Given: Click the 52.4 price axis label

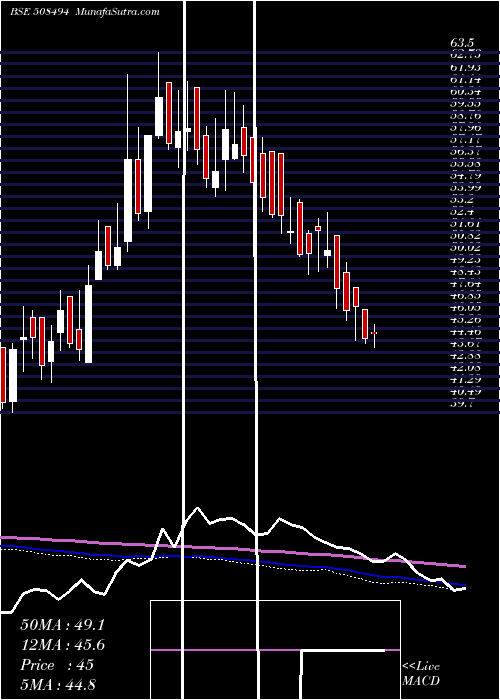Looking at the screenshot, I should point(462,212).
